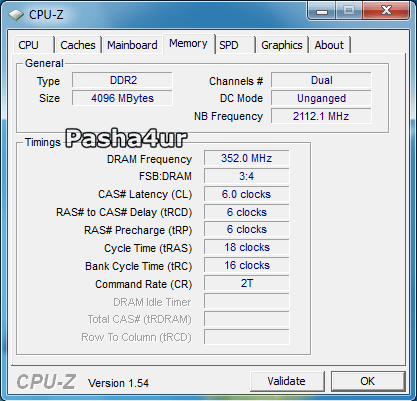
Task: Select the NB Frequency 2112.1 MHz value
Action: [x=321, y=116]
